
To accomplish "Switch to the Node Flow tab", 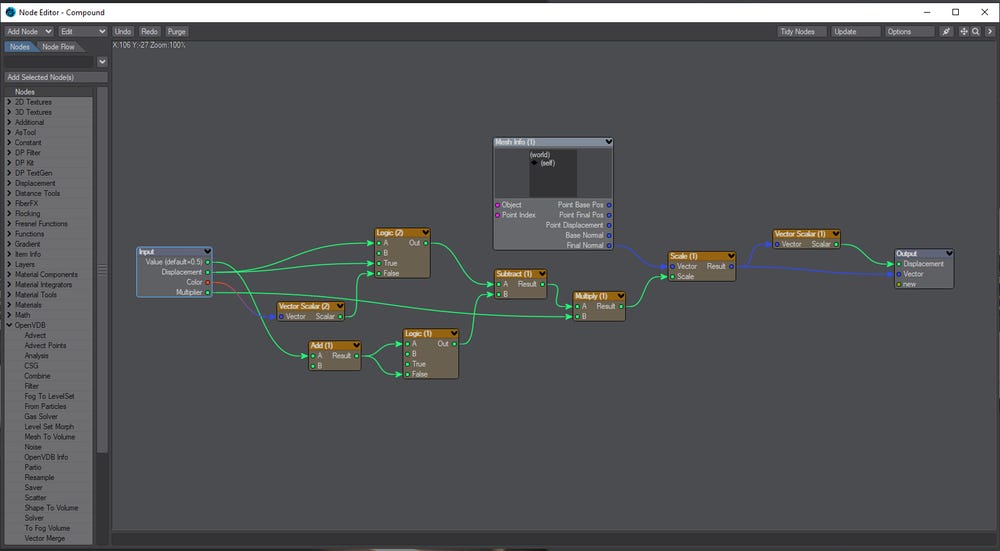I will 58,47.
